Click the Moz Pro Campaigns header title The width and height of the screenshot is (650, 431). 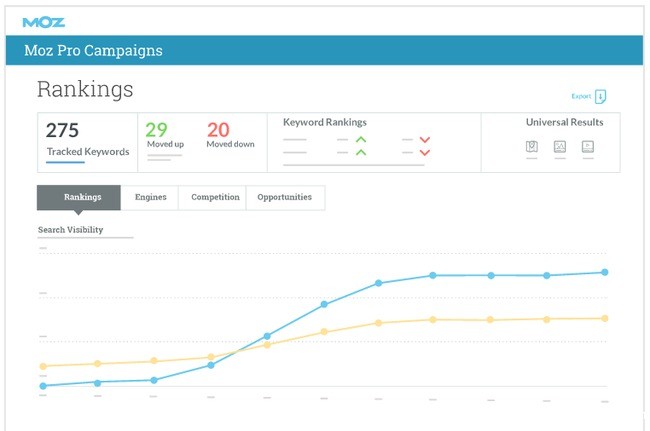pyautogui.click(x=98, y=51)
